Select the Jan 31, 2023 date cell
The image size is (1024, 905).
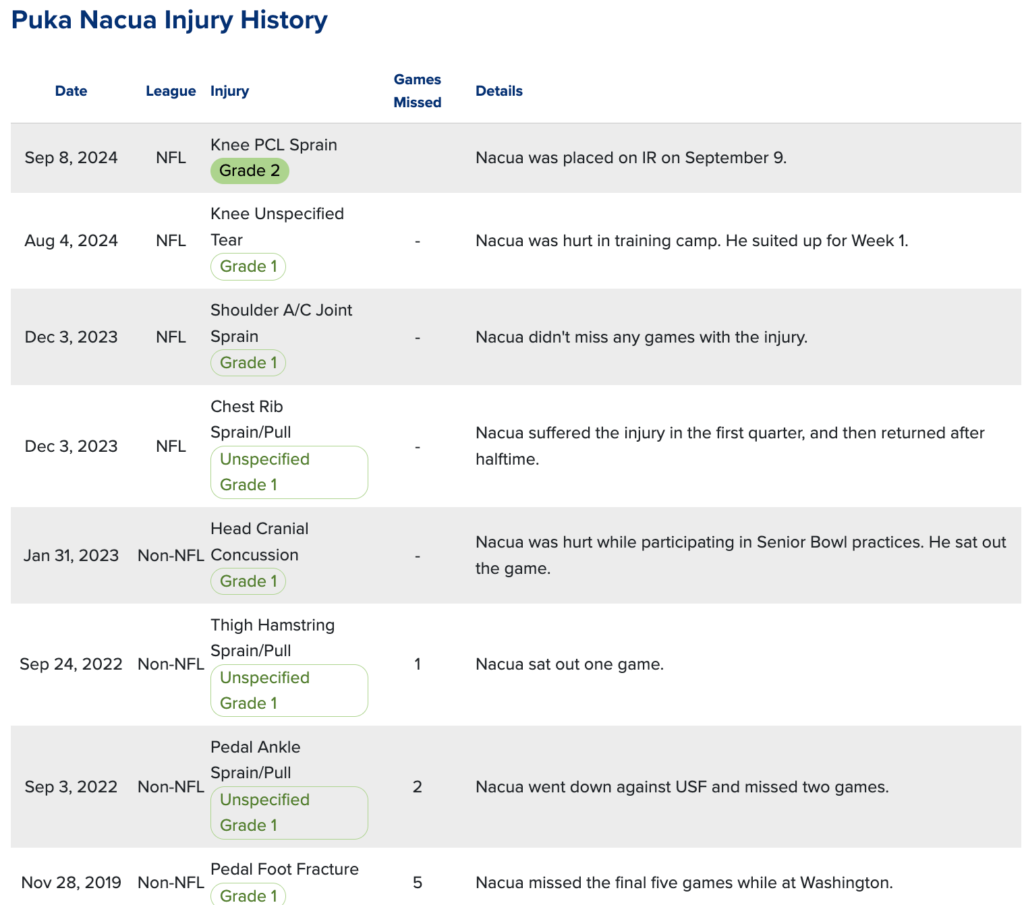tap(71, 556)
